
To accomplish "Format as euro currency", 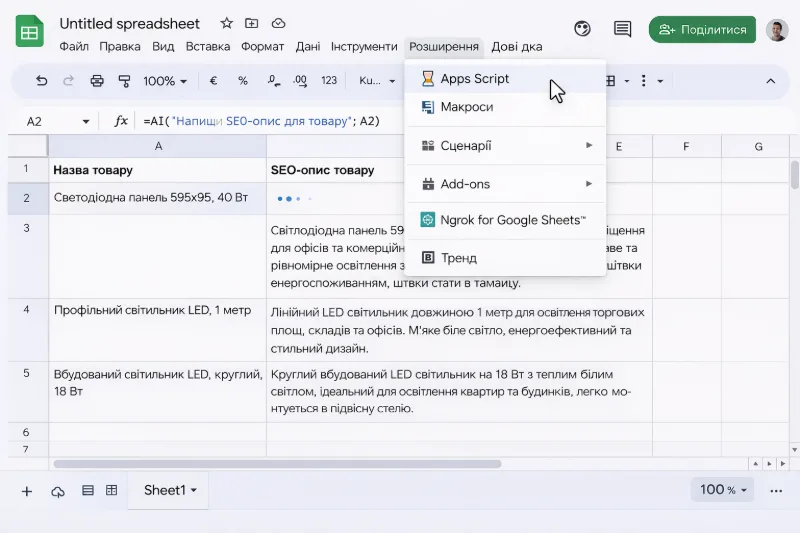I will coord(213,81).
